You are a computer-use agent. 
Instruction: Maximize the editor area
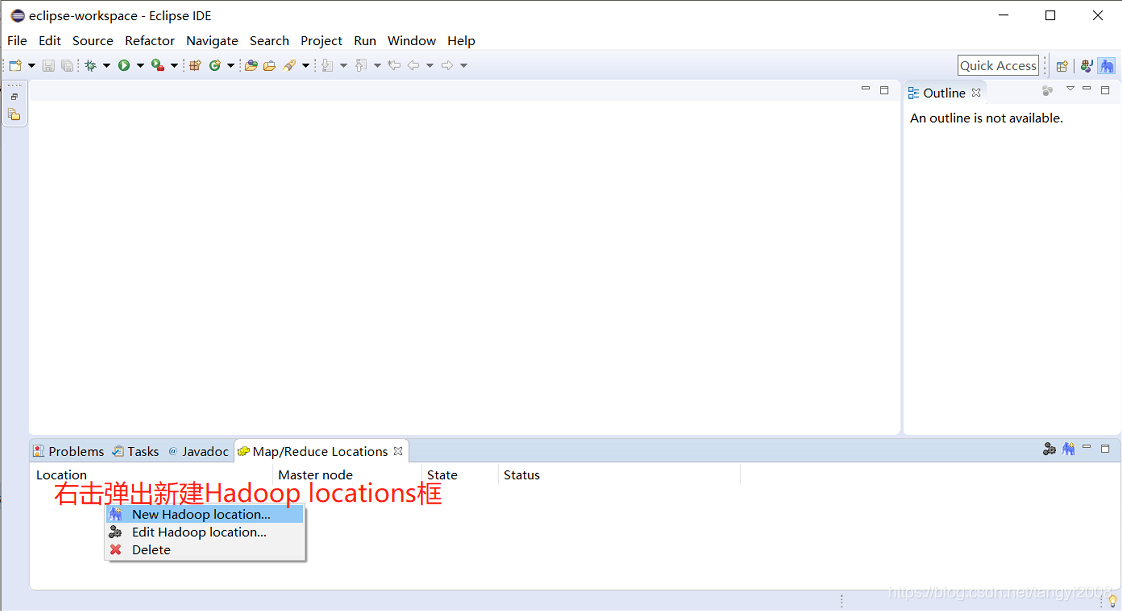pyautogui.click(x=884, y=90)
